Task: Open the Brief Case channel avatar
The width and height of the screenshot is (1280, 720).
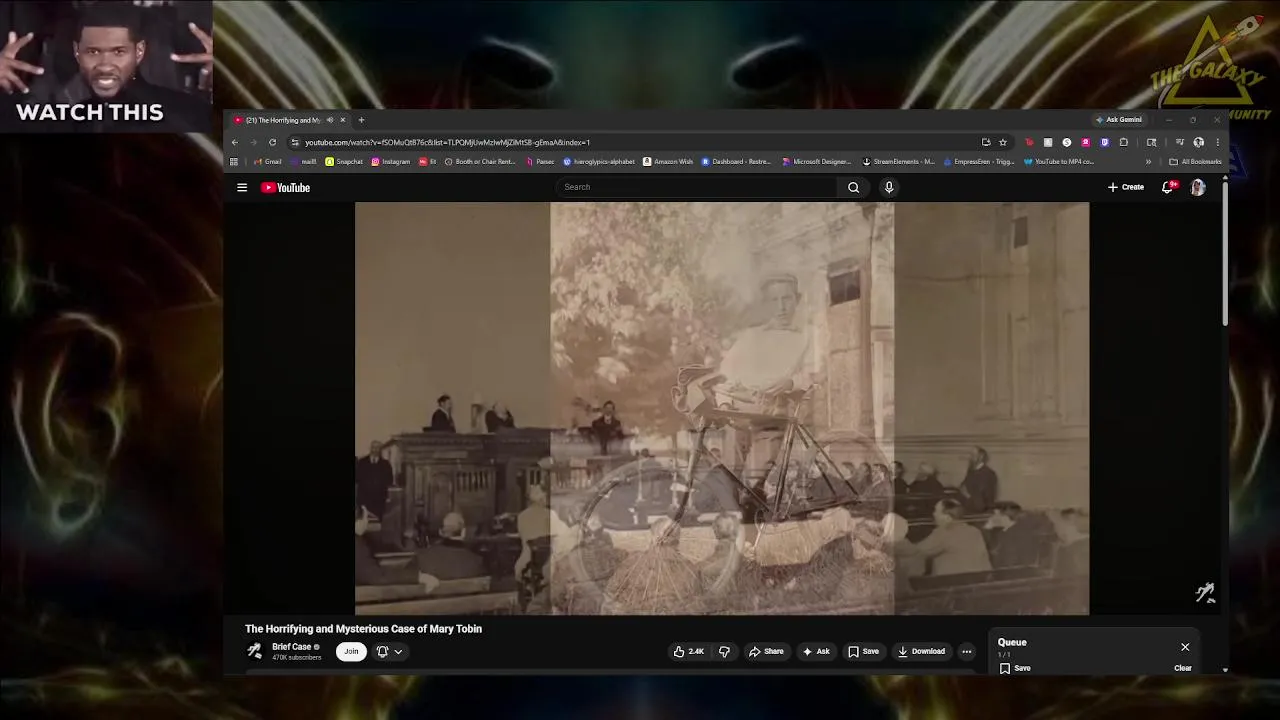Action: click(x=254, y=651)
